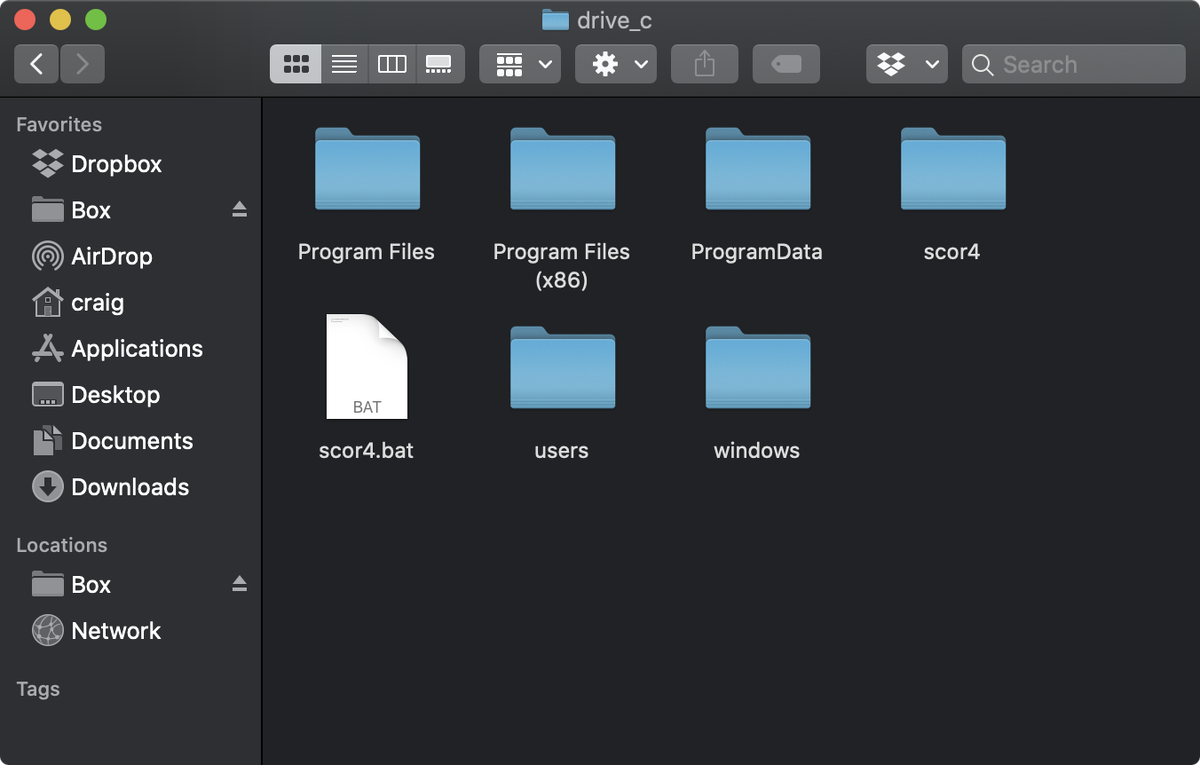This screenshot has height=765, width=1200.
Task: Click the Share toolbar button
Action: click(x=704, y=65)
